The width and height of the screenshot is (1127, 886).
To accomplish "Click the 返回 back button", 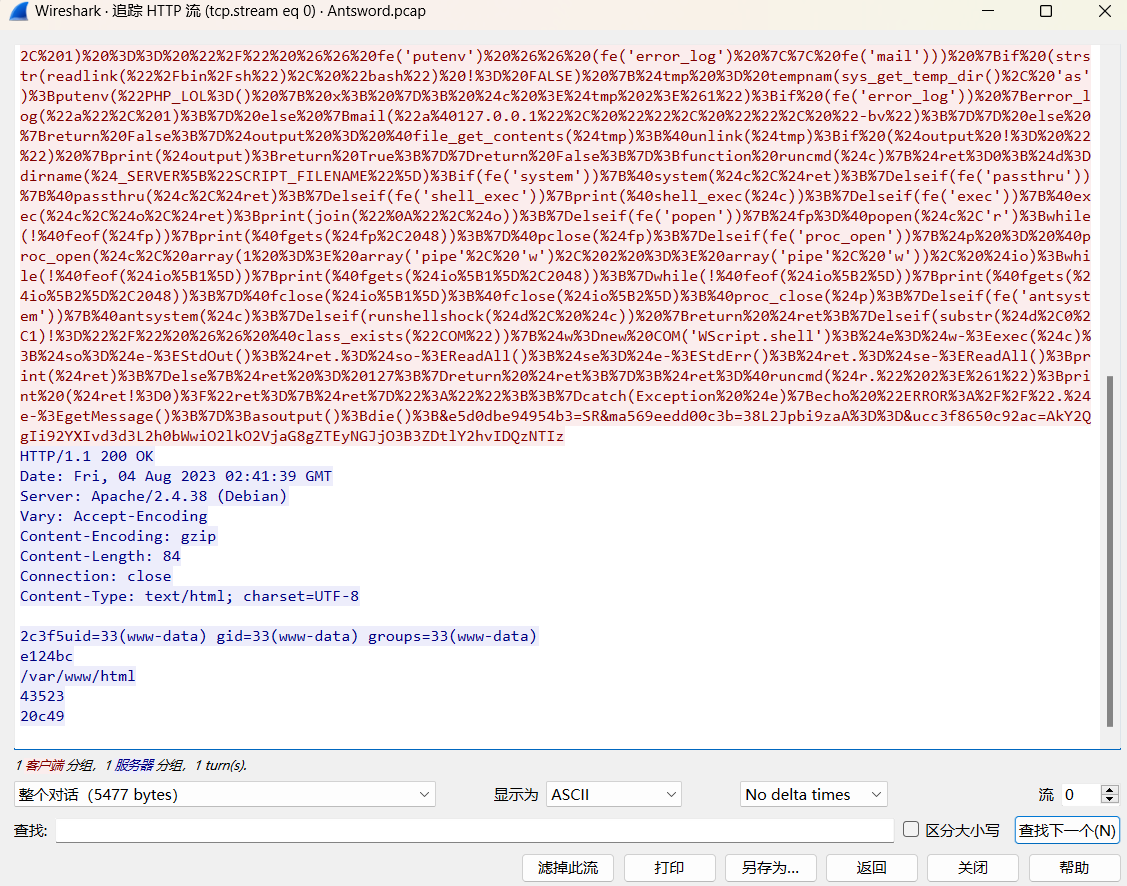I will coord(872,867).
